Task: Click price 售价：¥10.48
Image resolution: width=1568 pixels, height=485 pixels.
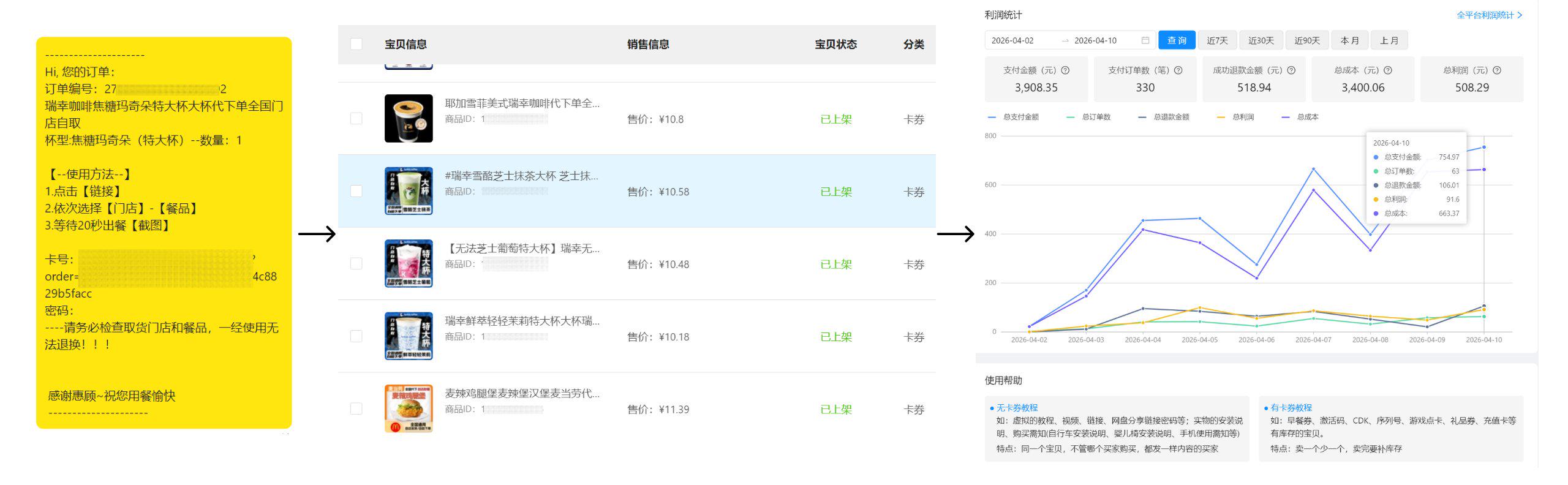Action: click(658, 265)
